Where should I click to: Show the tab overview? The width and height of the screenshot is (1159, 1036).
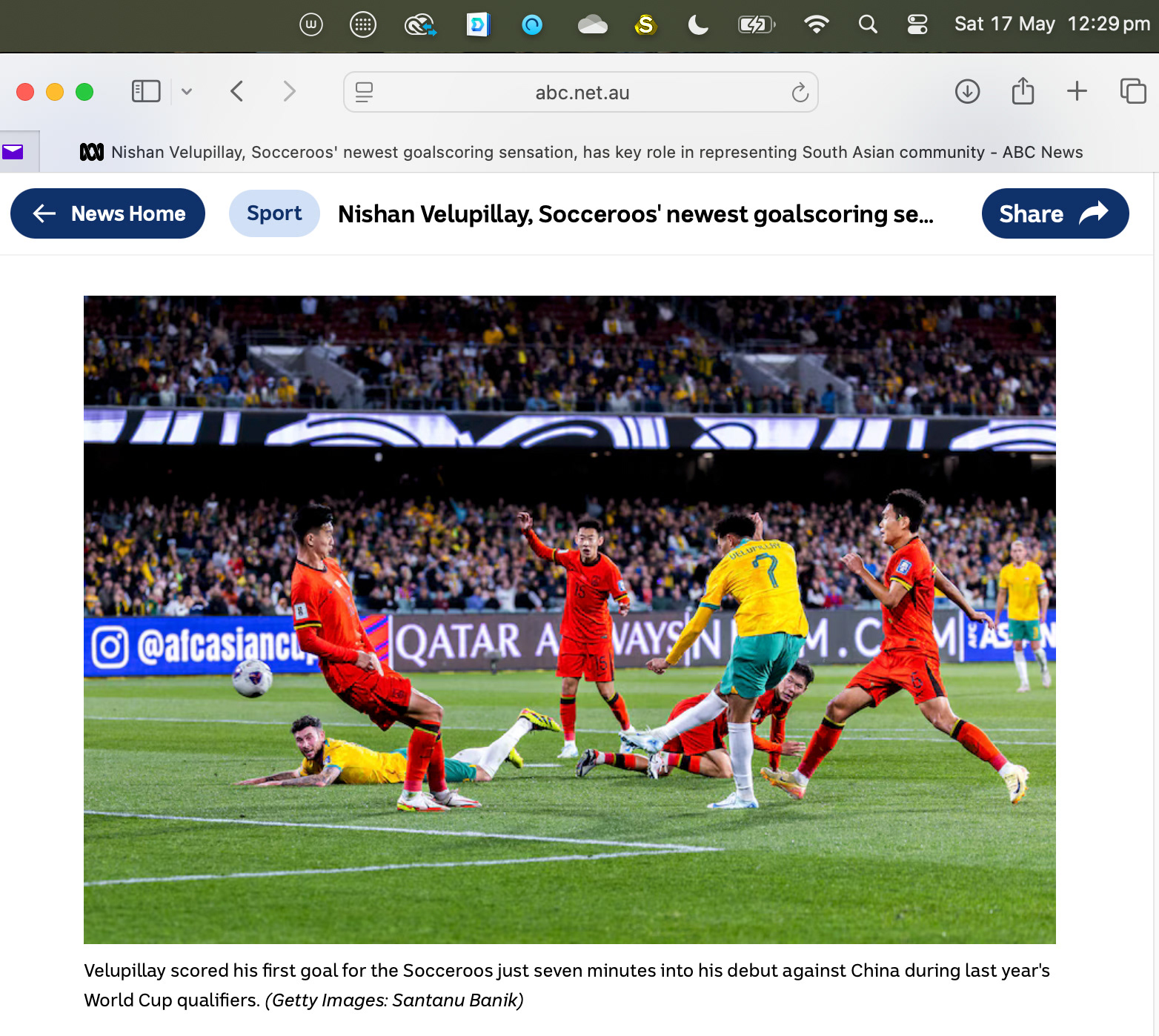click(1133, 91)
